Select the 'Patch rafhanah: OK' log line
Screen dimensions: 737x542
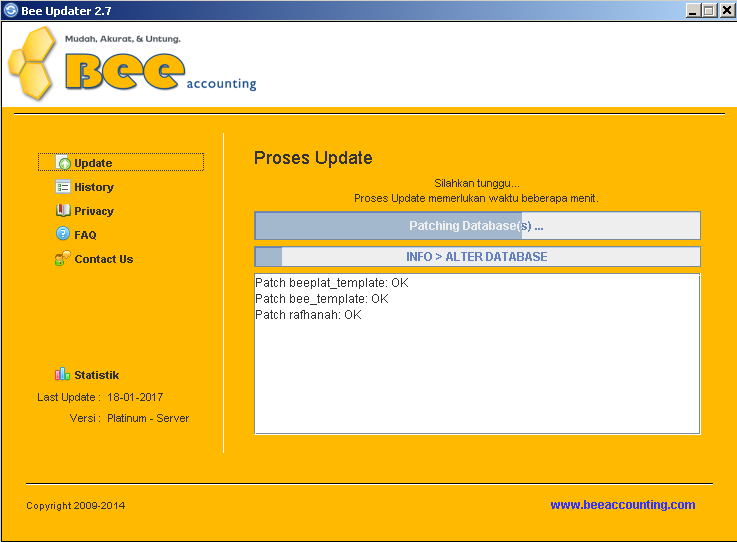(308, 315)
